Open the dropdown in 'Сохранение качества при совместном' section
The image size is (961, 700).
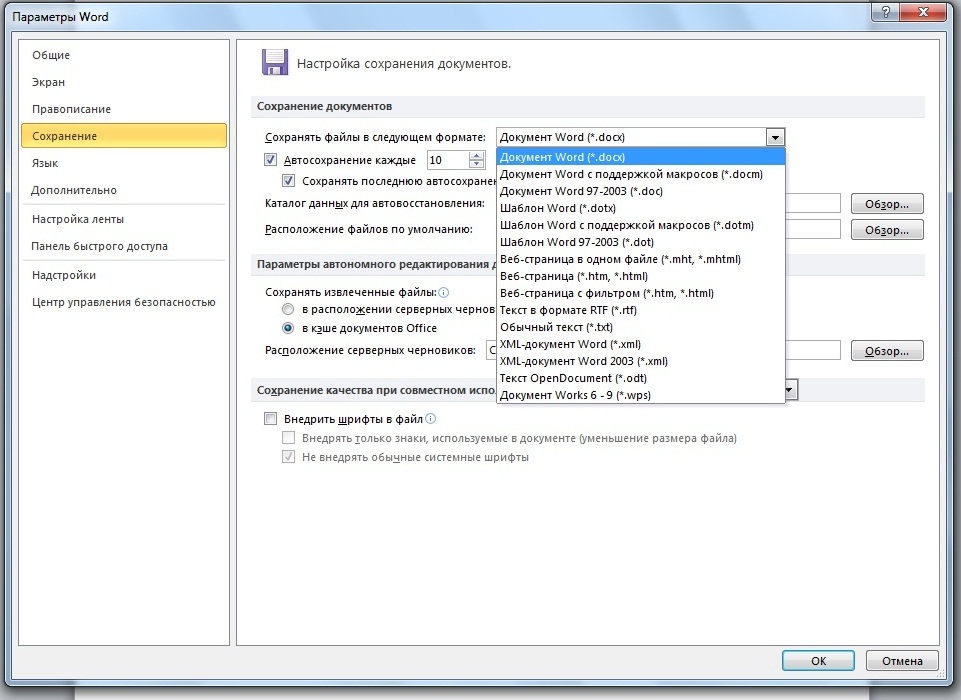[791, 390]
